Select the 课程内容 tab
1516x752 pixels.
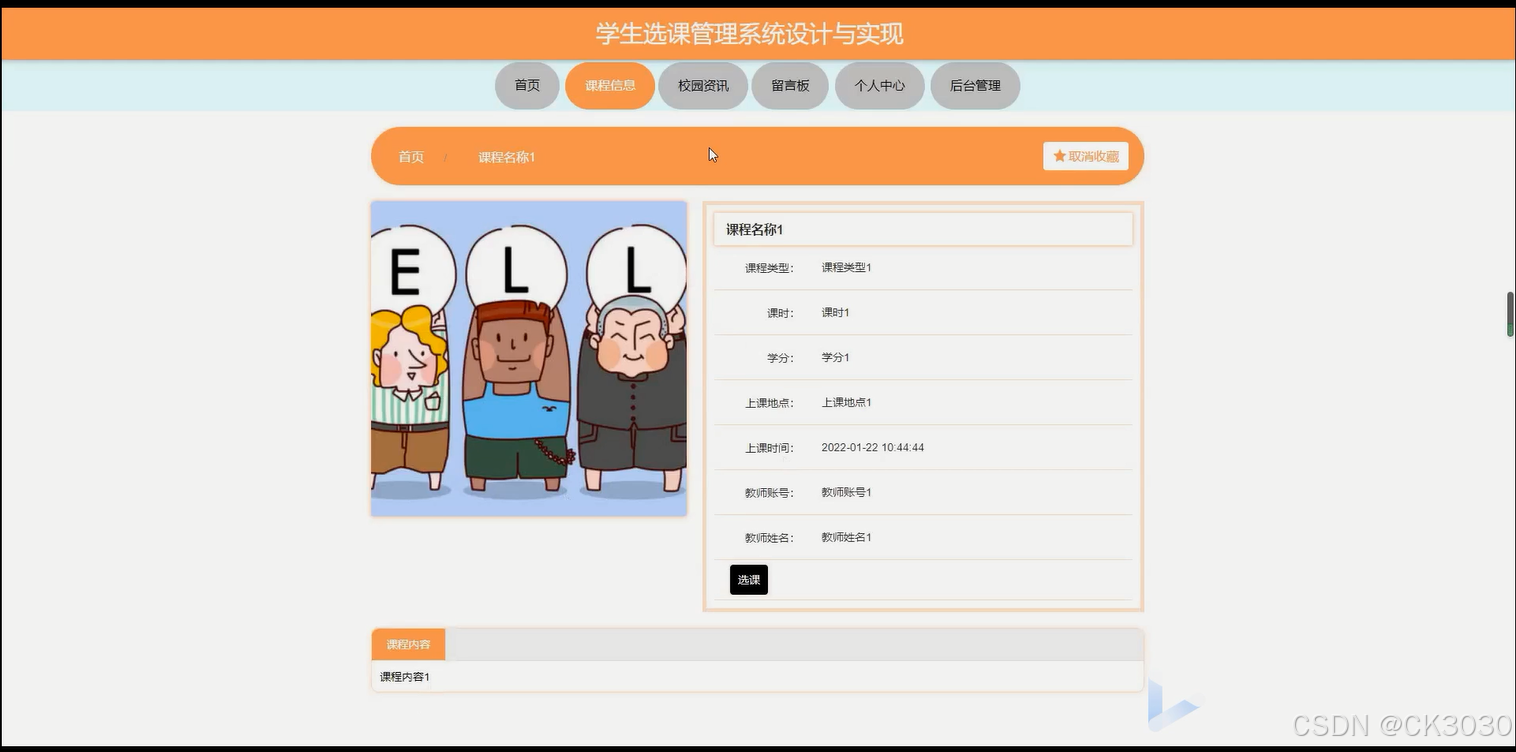point(408,645)
